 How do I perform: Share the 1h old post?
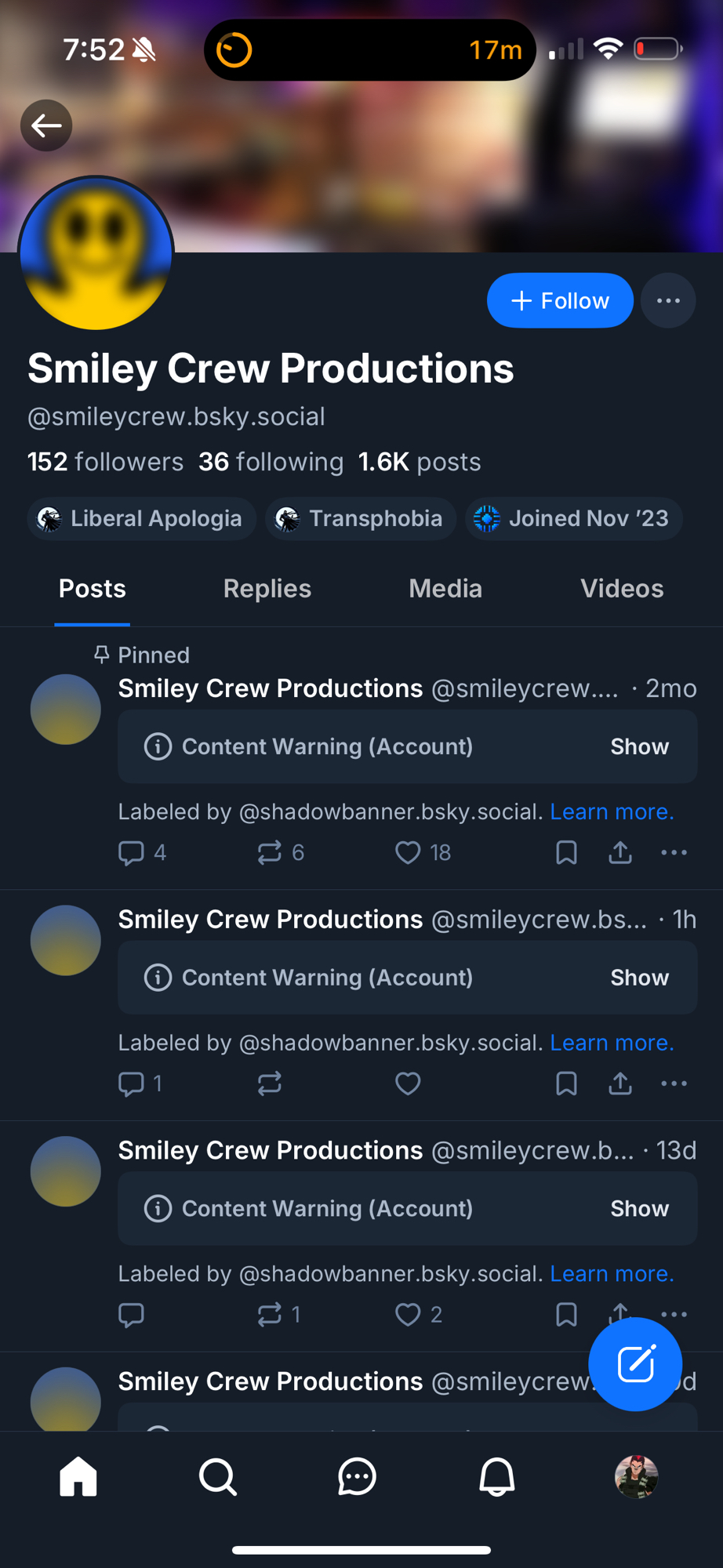point(620,1083)
